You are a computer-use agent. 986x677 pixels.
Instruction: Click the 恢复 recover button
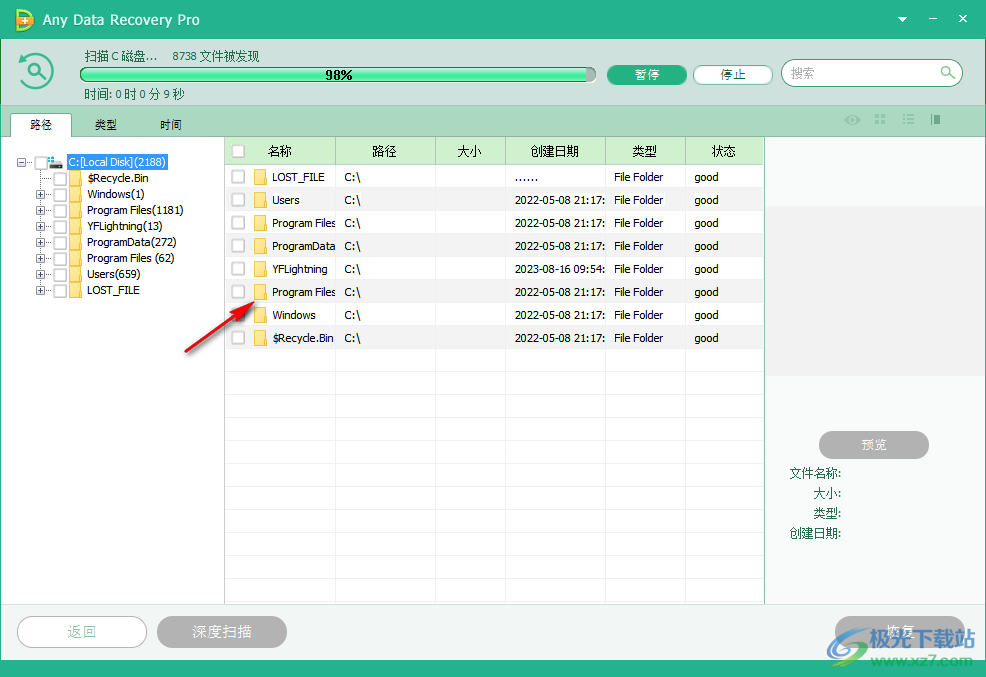click(900, 630)
